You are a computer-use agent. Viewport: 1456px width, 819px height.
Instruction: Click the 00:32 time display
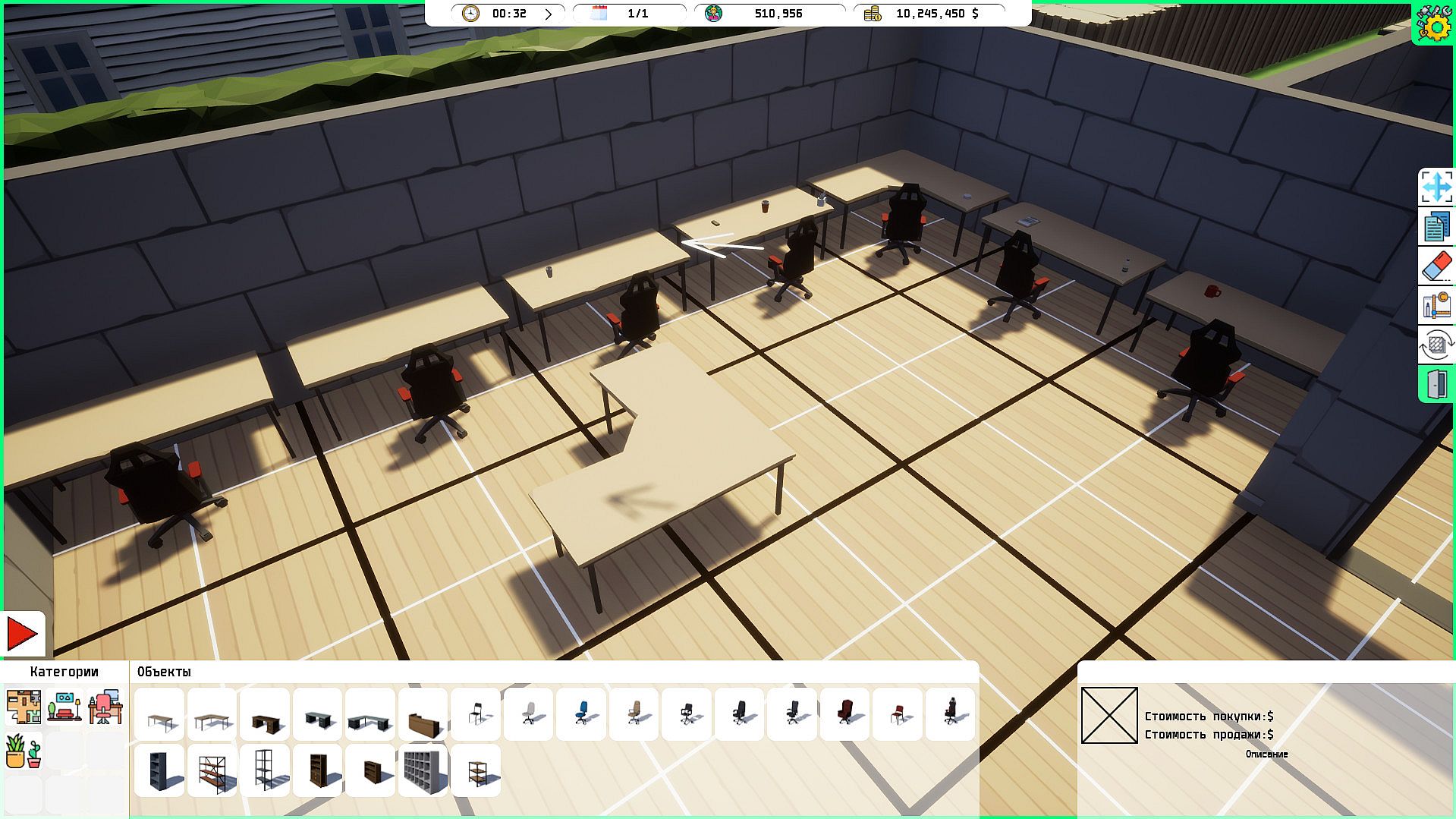pos(509,14)
